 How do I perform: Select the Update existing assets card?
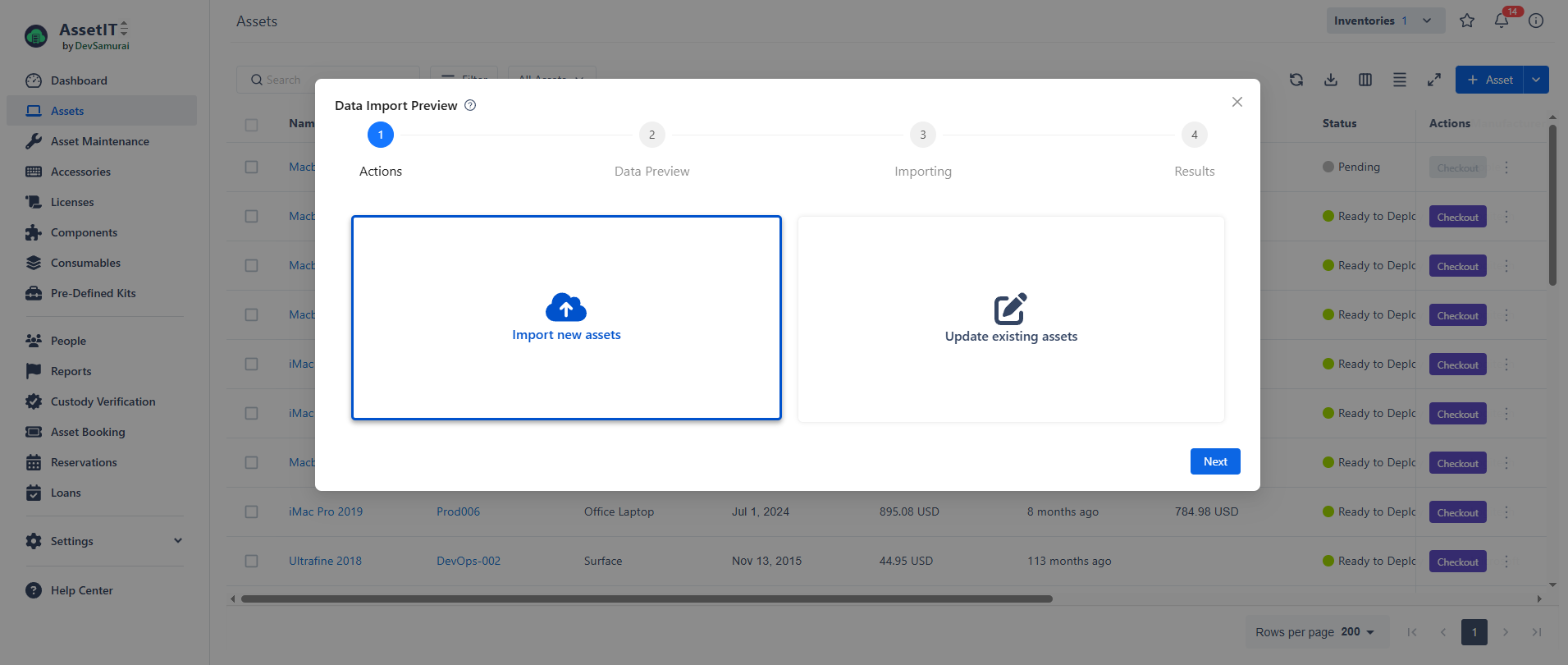pyautogui.click(x=1011, y=319)
